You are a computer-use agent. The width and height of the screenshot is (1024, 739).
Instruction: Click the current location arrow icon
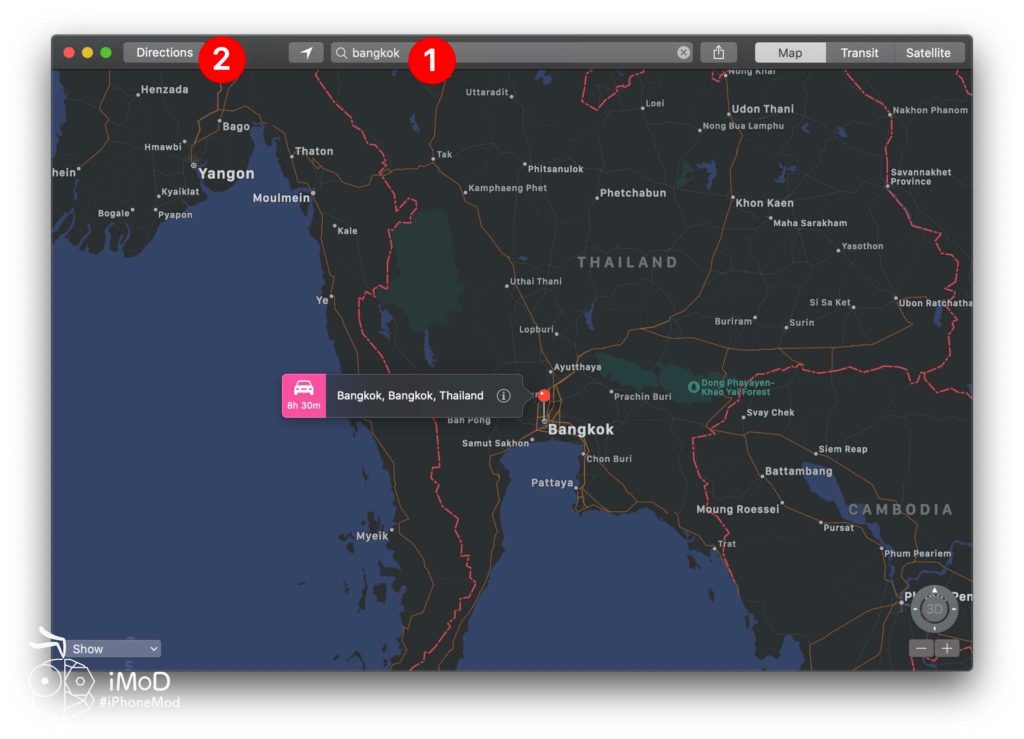click(306, 52)
